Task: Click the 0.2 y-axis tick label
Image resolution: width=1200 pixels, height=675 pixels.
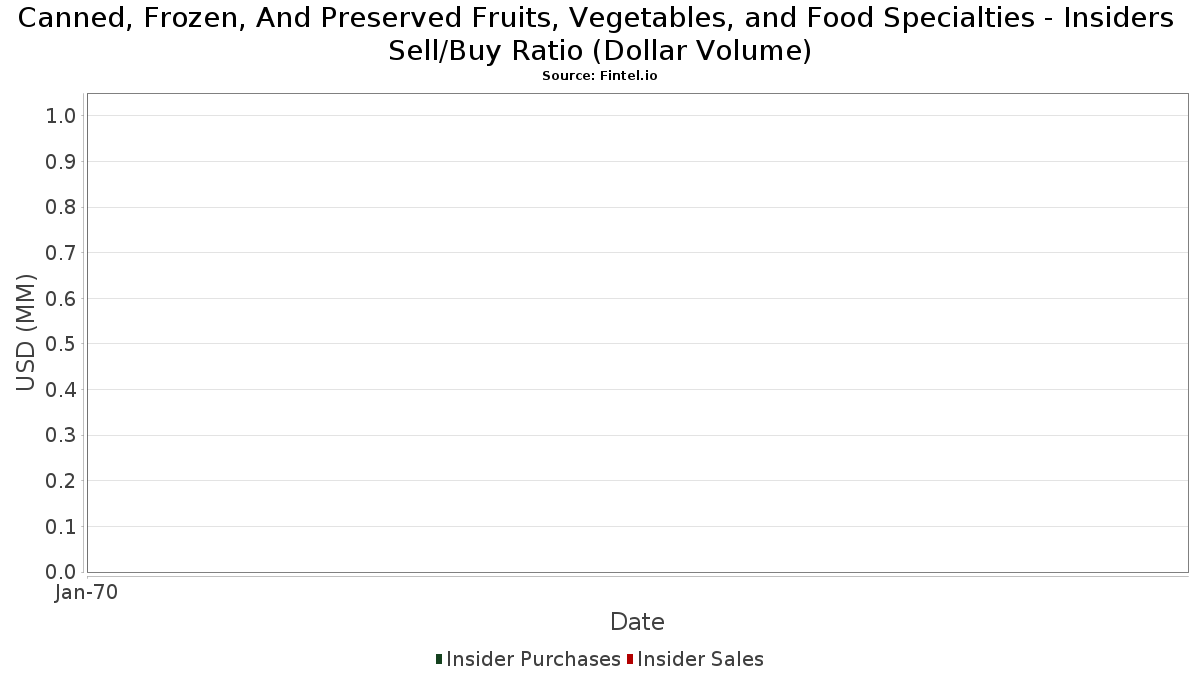Action: tap(61, 481)
